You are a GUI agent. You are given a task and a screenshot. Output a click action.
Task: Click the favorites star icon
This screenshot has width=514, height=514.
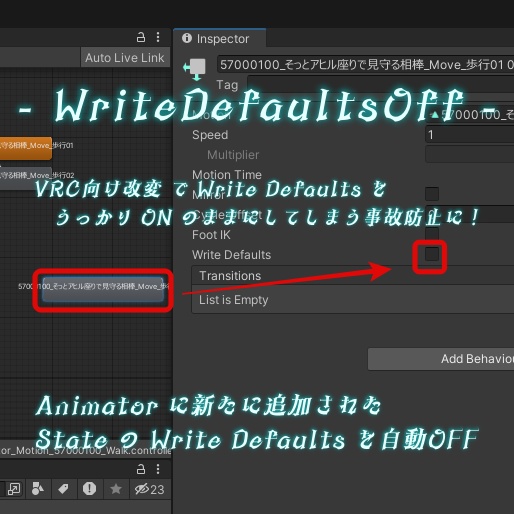(116, 489)
